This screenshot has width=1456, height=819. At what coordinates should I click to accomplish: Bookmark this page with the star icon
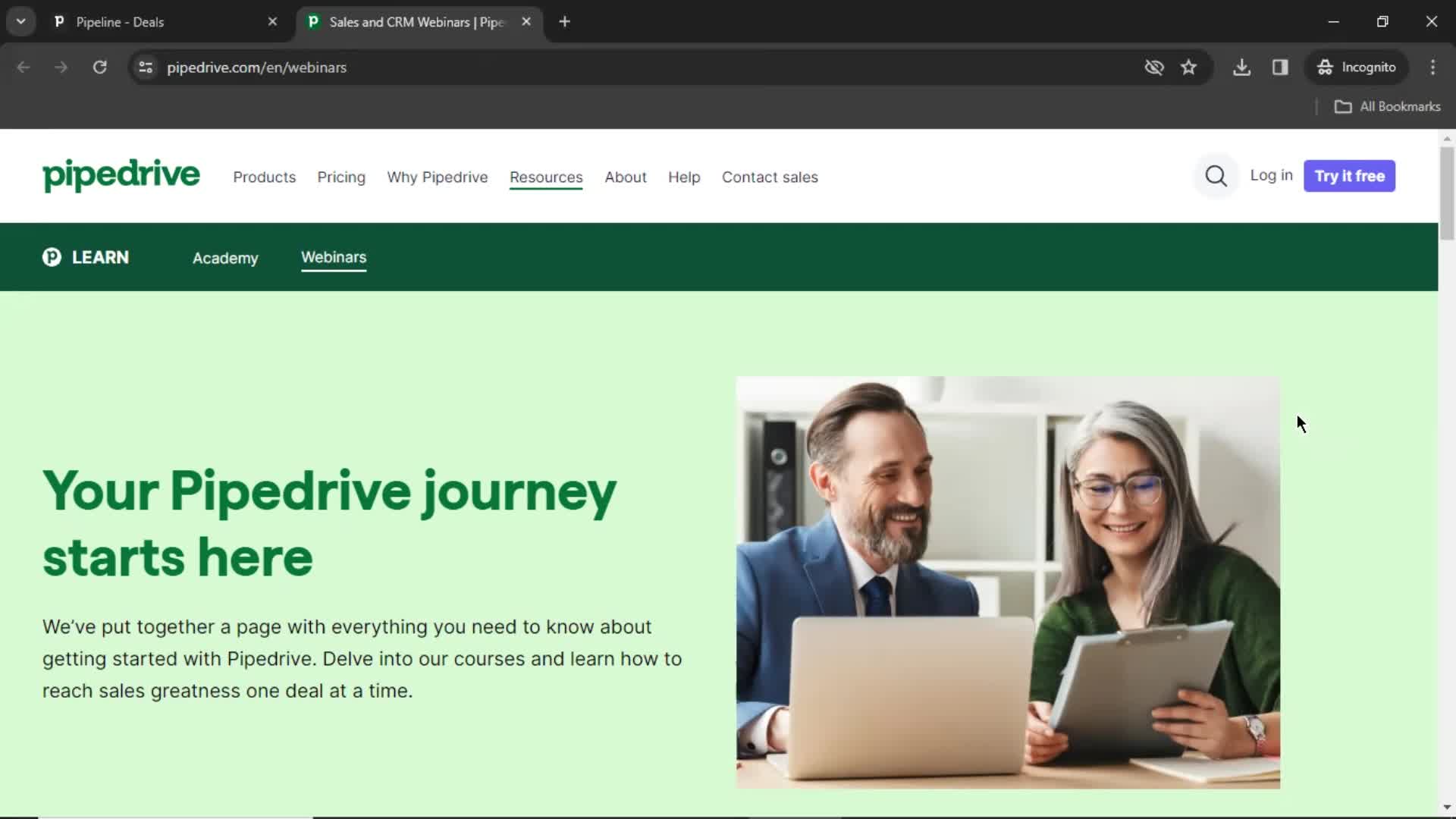(1188, 67)
